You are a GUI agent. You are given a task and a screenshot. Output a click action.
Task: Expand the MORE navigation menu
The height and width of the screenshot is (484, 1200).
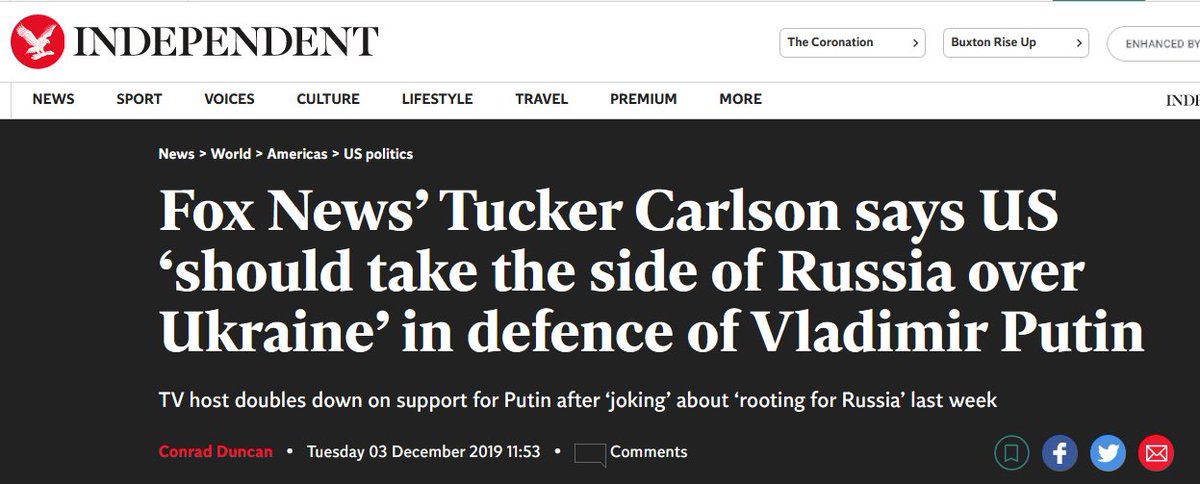pos(740,99)
